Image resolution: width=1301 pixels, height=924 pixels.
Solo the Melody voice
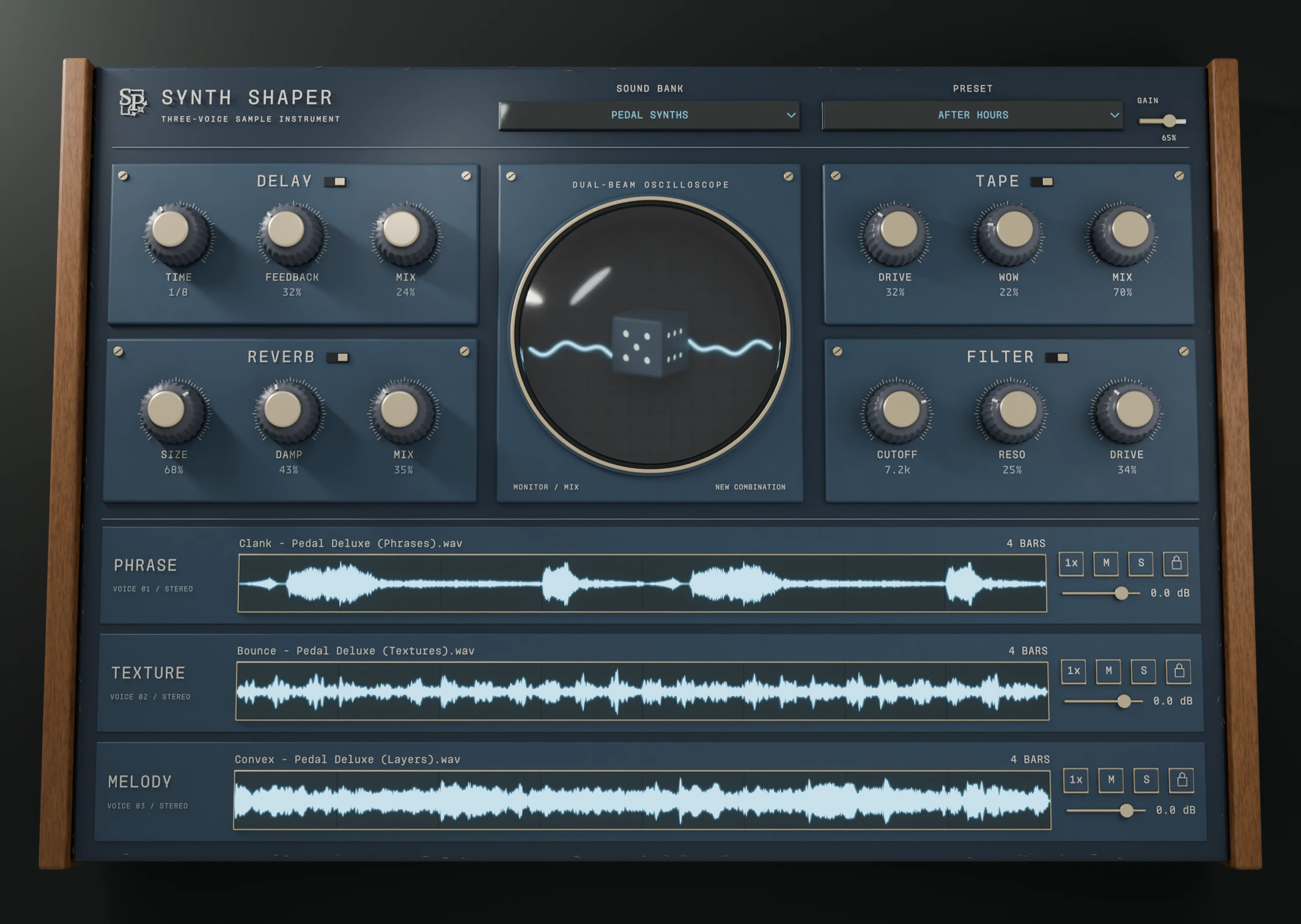tap(1146, 780)
